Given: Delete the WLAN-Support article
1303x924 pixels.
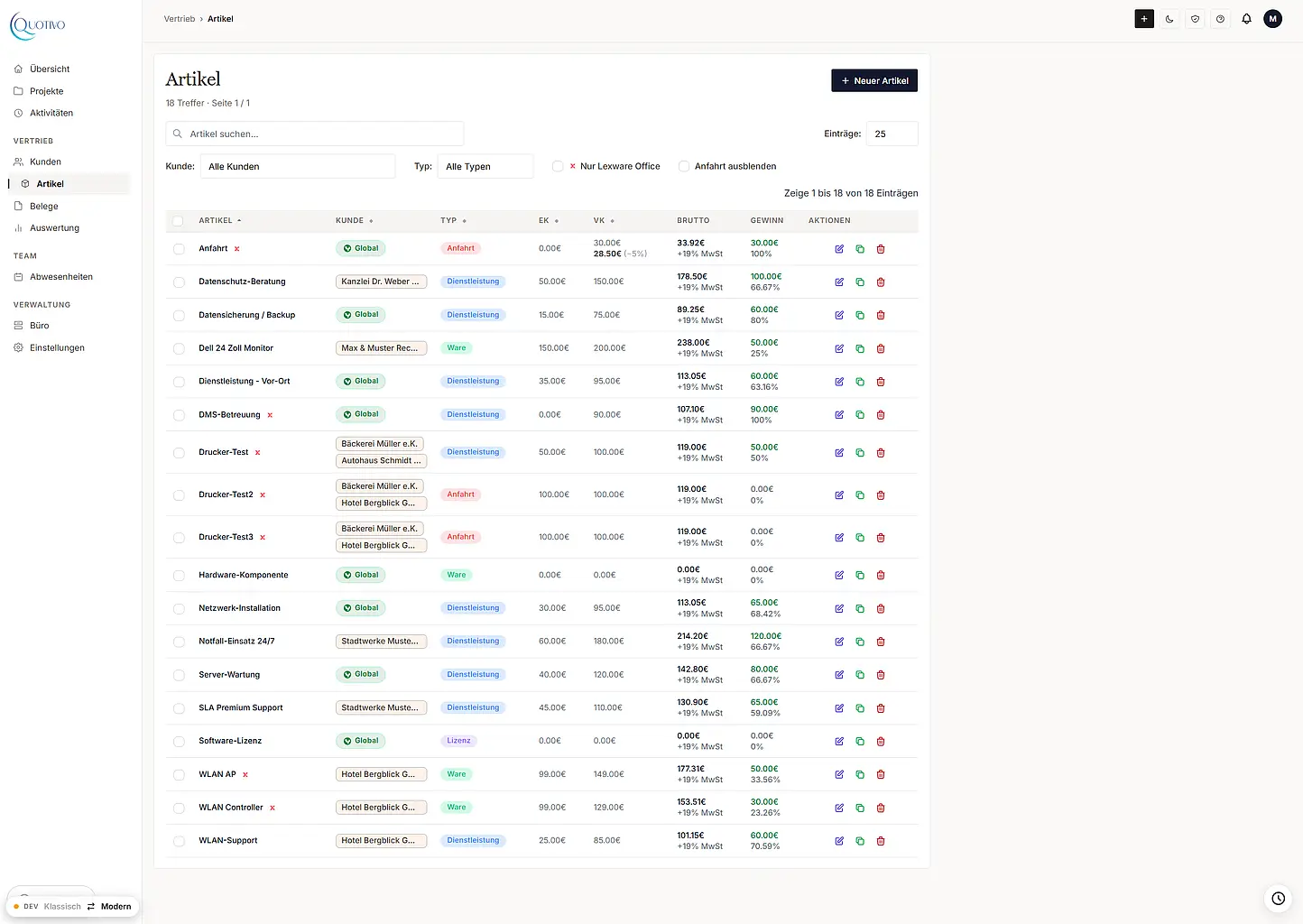Looking at the screenshot, I should (x=881, y=841).
